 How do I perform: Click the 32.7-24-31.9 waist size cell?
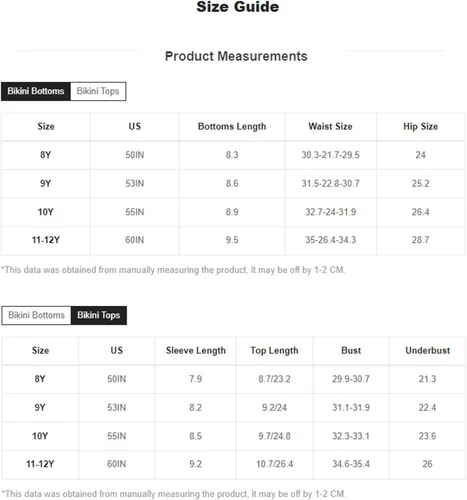tap(330, 212)
